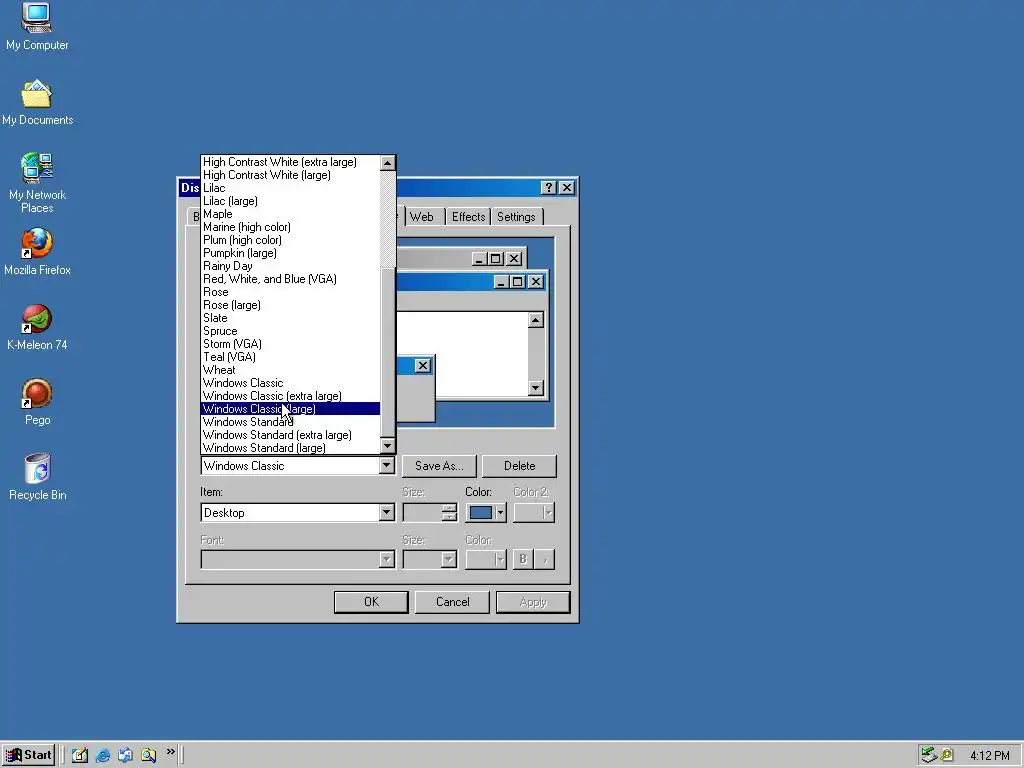Choose the Rose scheme

[x=290, y=292]
